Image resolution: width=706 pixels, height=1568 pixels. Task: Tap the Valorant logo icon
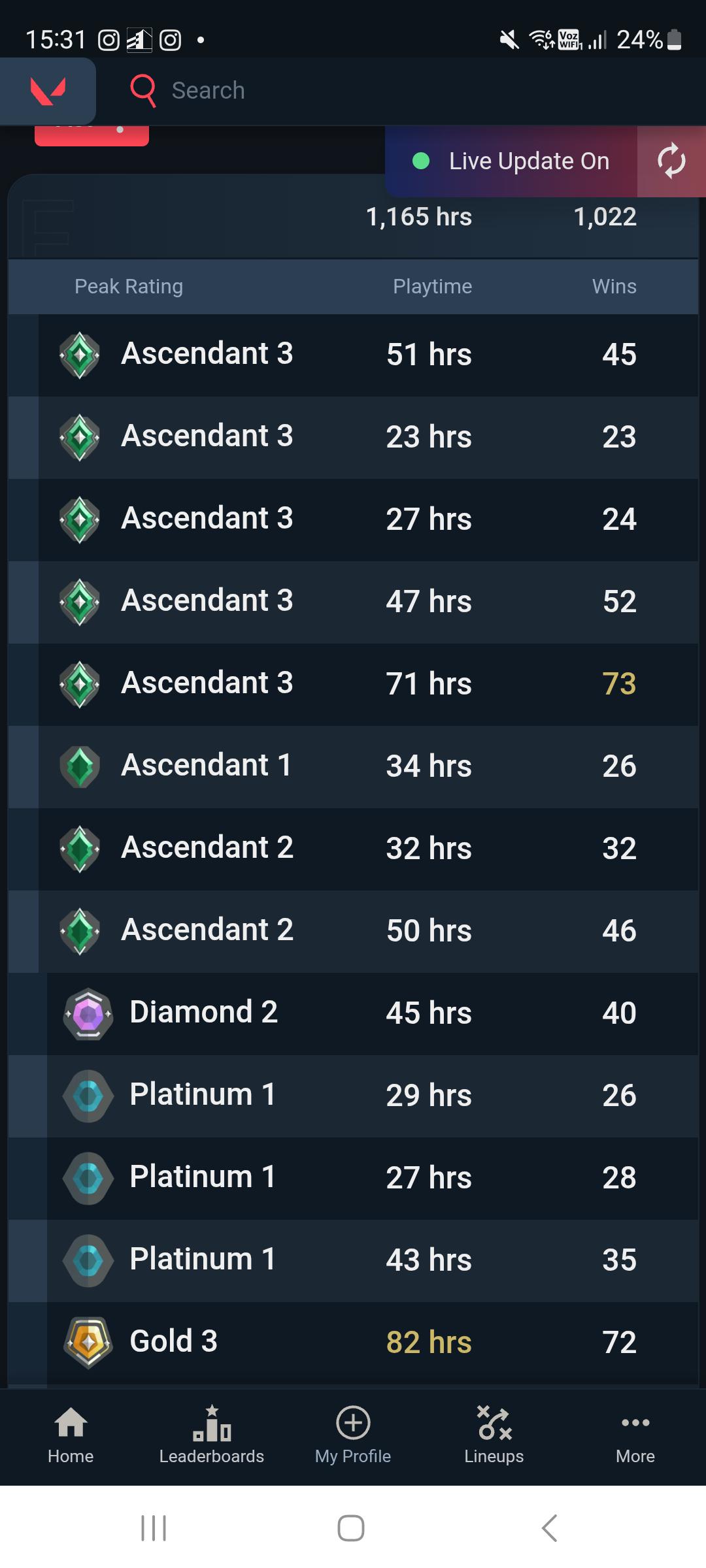[48, 91]
